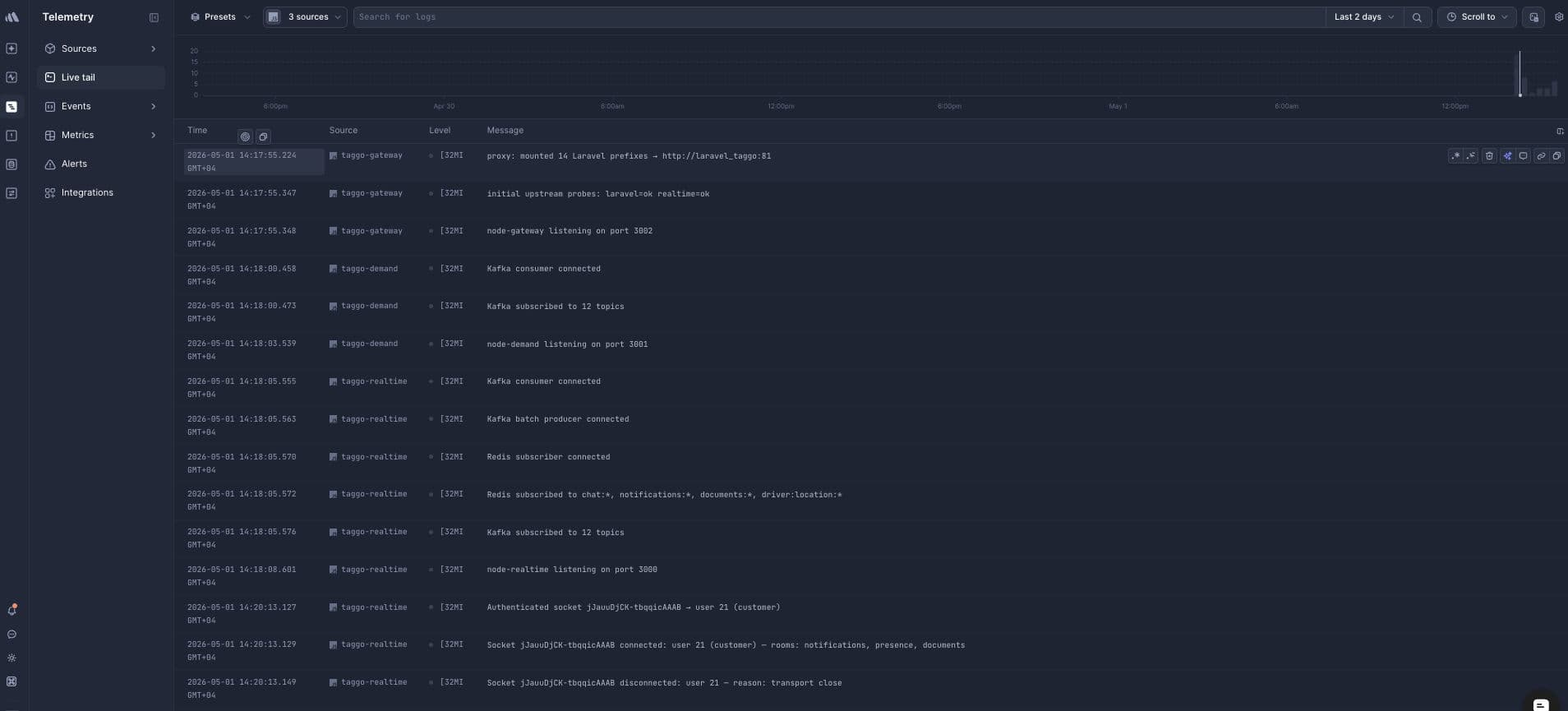This screenshot has height=711, width=1568.
Task: Expand the Events submenu chevron
Action: (x=153, y=106)
